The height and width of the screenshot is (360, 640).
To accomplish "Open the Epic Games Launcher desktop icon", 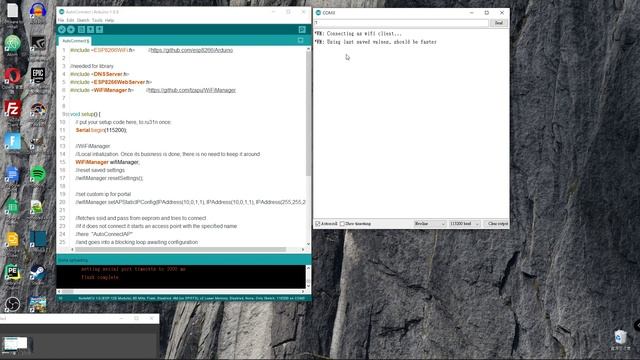I will click(38, 76).
